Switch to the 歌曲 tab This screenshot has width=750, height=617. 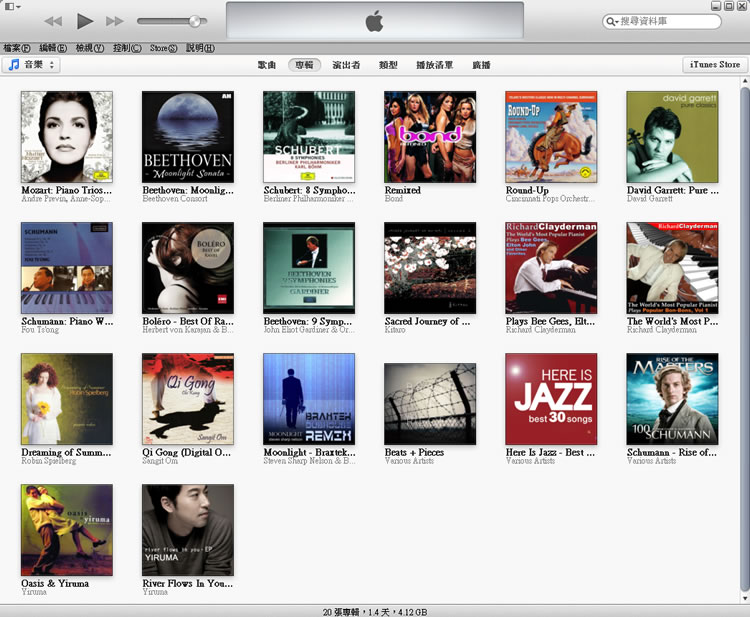[x=266, y=65]
